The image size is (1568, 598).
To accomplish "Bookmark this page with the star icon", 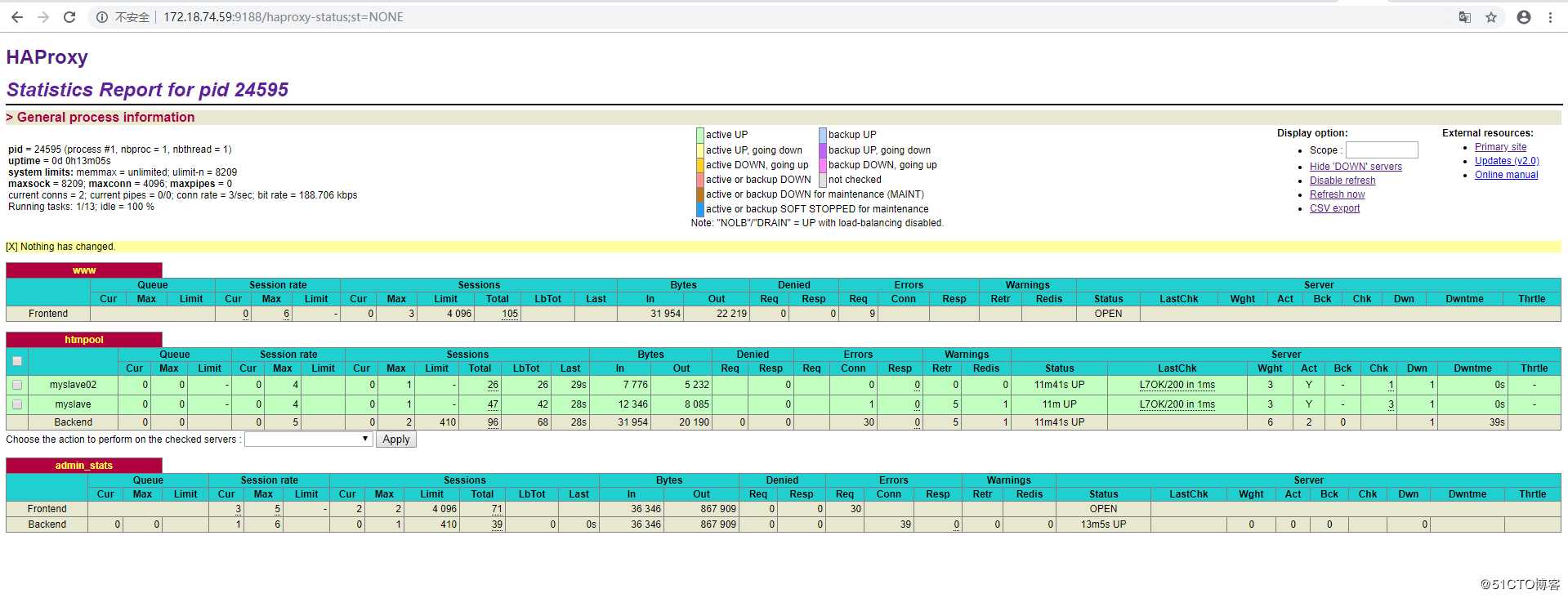I will 1491,17.
